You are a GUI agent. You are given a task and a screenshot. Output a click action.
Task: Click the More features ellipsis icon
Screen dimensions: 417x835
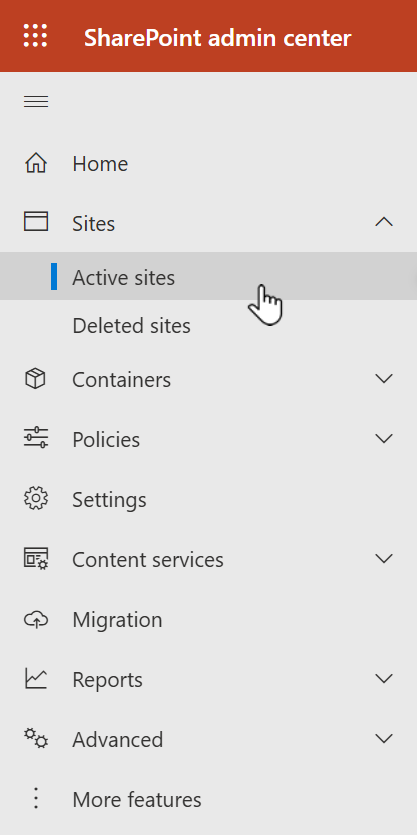[x=36, y=799]
